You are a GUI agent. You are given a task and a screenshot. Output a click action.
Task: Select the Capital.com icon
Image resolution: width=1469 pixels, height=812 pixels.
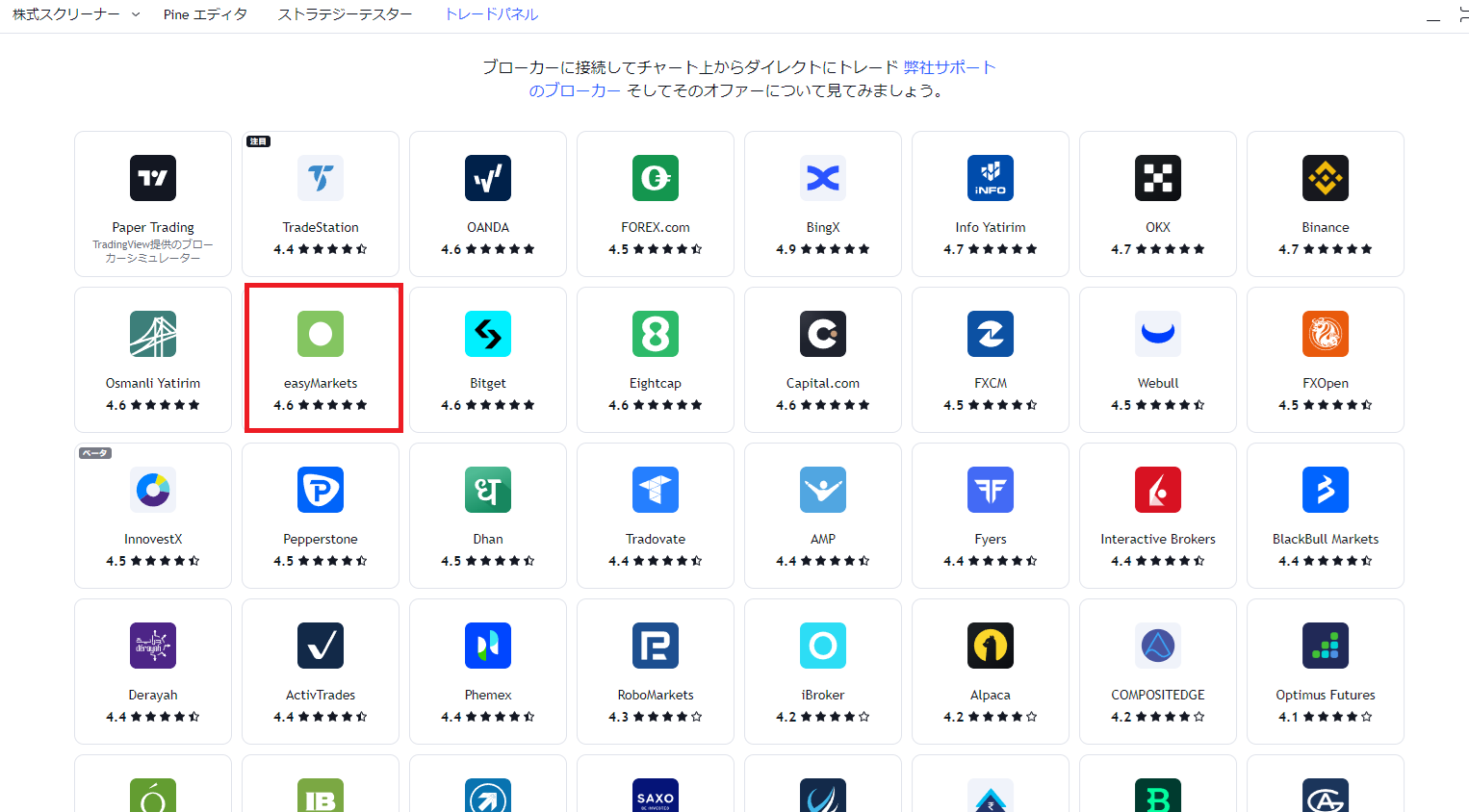[x=823, y=334]
